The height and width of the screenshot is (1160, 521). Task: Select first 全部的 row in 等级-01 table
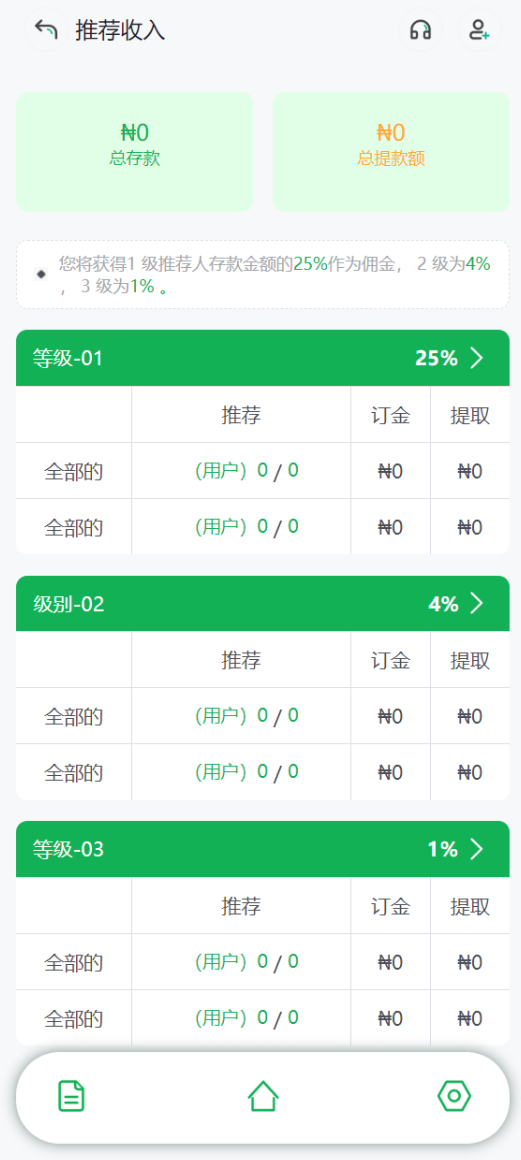[263, 471]
